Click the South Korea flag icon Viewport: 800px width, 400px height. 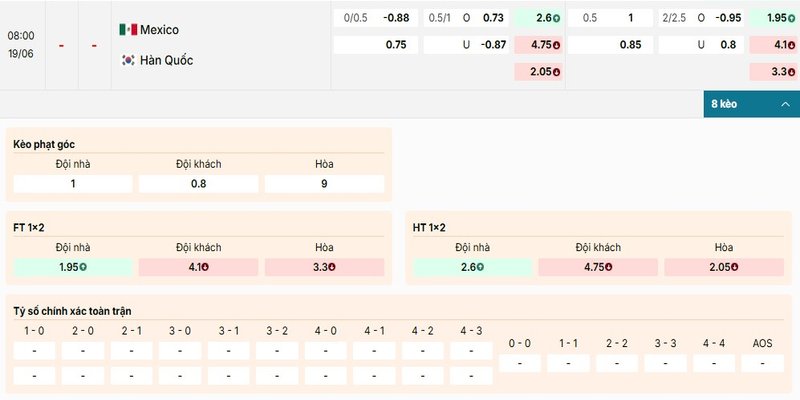(x=128, y=60)
